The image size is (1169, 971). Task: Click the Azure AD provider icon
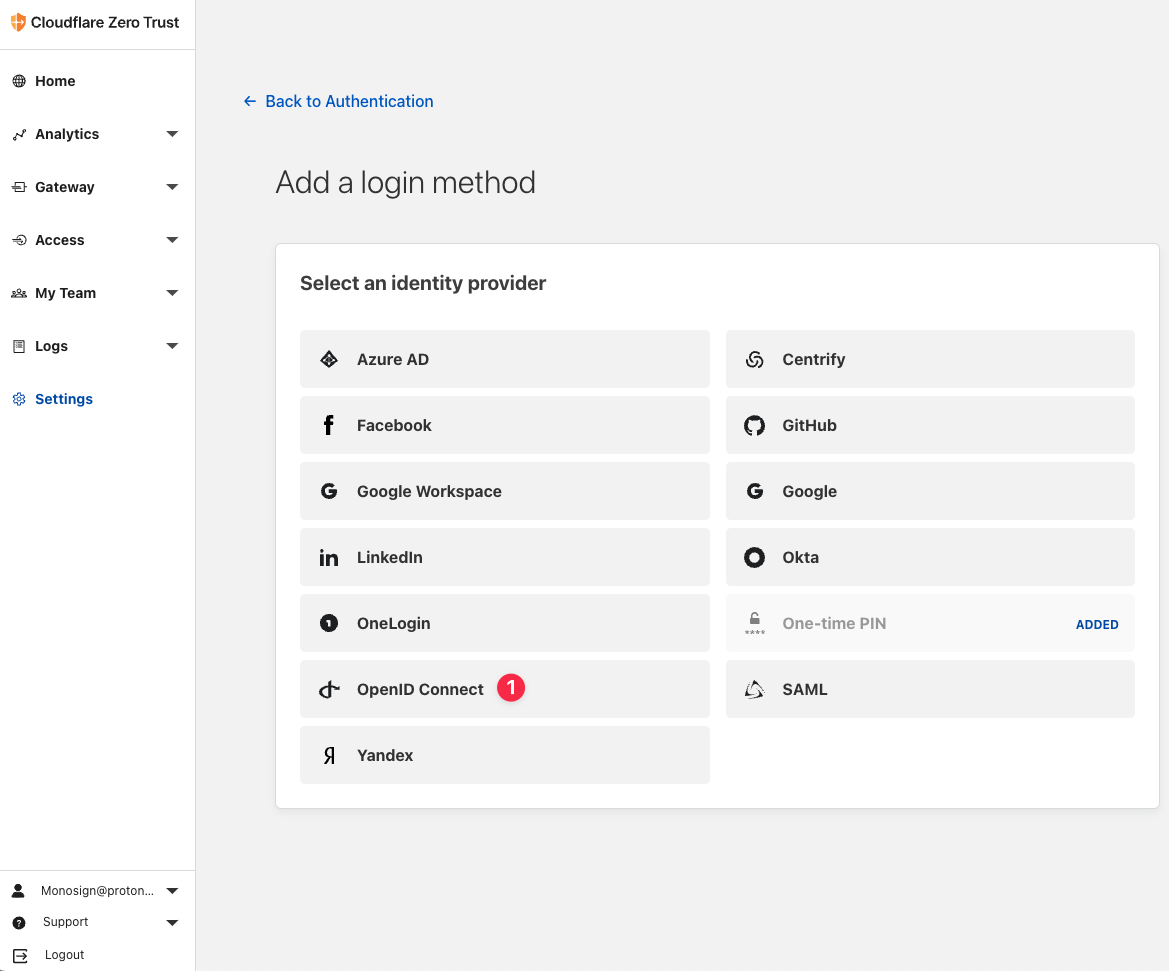point(329,359)
